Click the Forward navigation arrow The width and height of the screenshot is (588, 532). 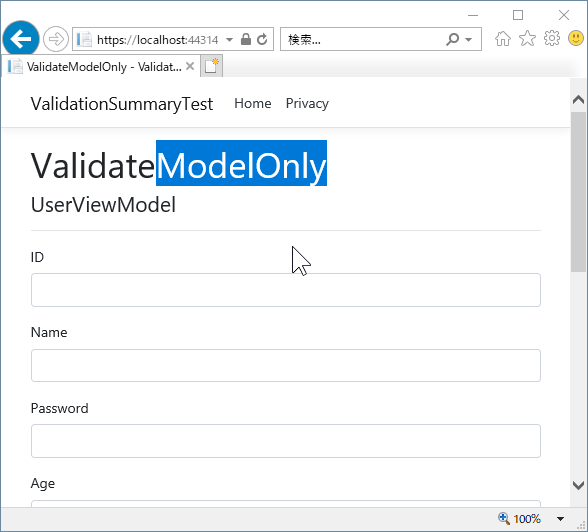tap(56, 39)
